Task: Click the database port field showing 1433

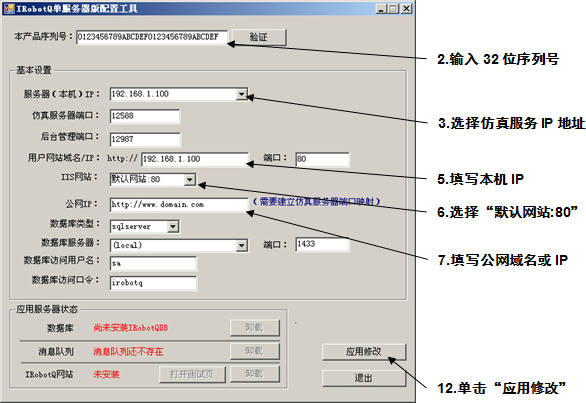Action: pyautogui.click(x=323, y=244)
